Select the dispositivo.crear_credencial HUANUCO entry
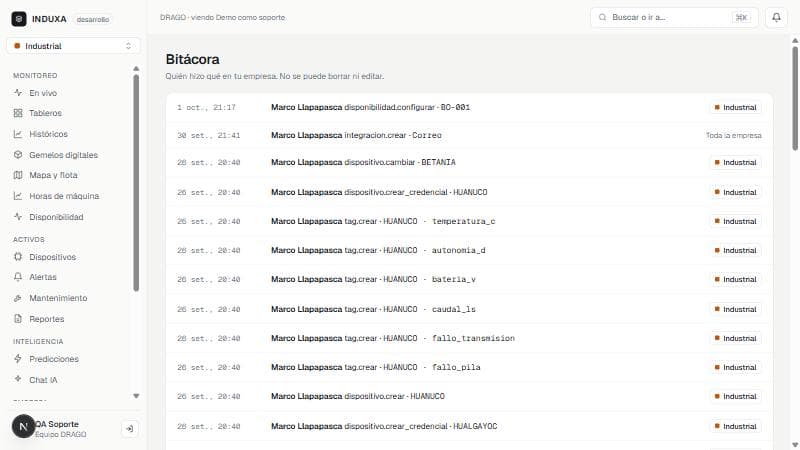The image size is (800, 450). pos(469,192)
